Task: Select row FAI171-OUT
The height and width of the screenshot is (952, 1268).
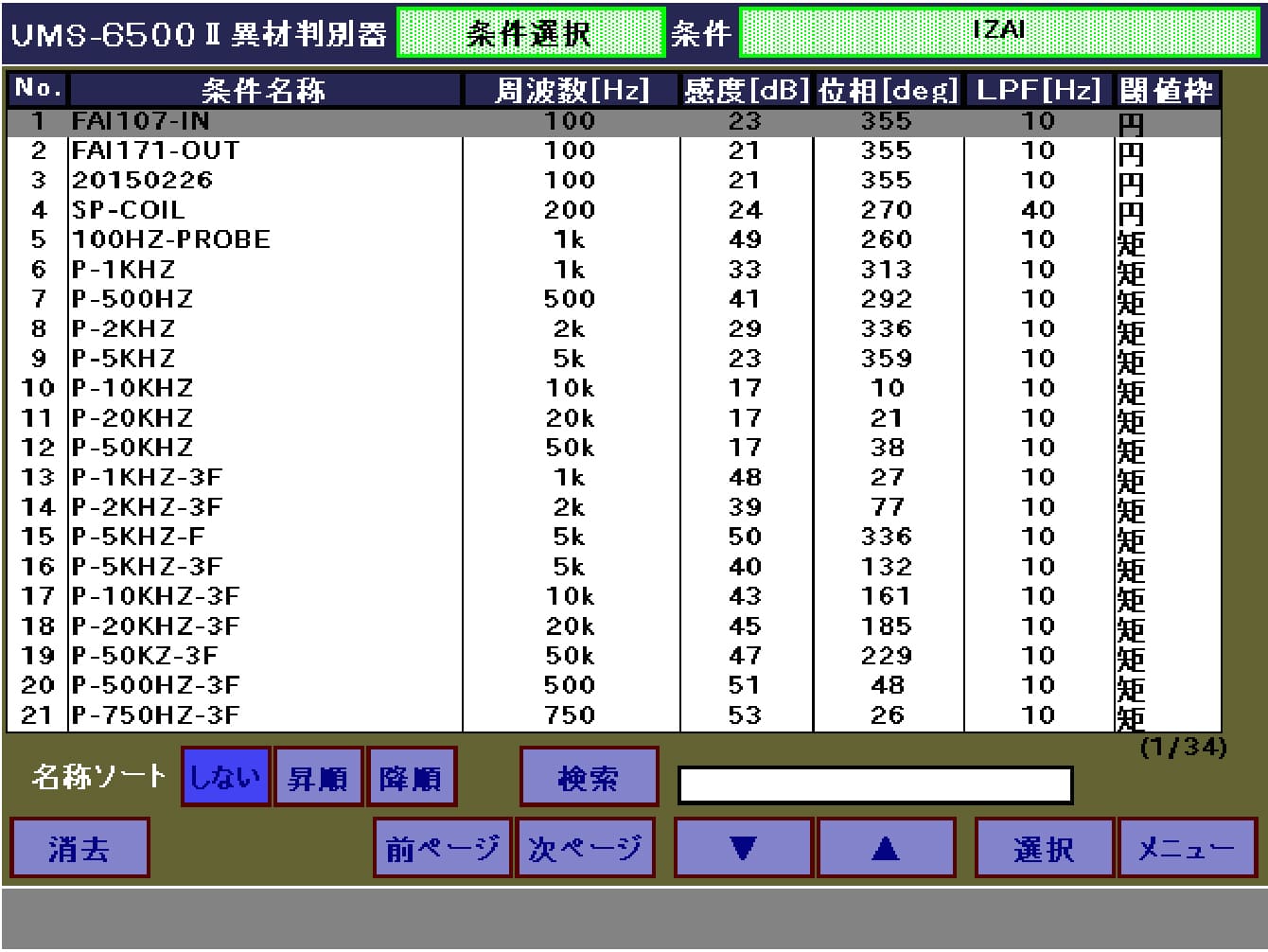Action: click(x=613, y=150)
